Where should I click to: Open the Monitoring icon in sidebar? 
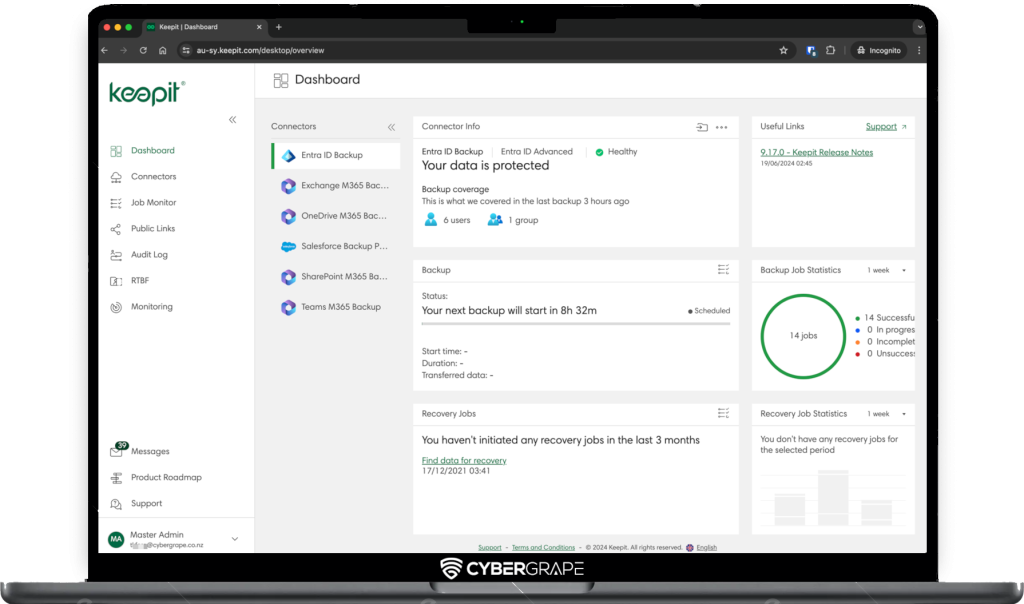pos(116,307)
